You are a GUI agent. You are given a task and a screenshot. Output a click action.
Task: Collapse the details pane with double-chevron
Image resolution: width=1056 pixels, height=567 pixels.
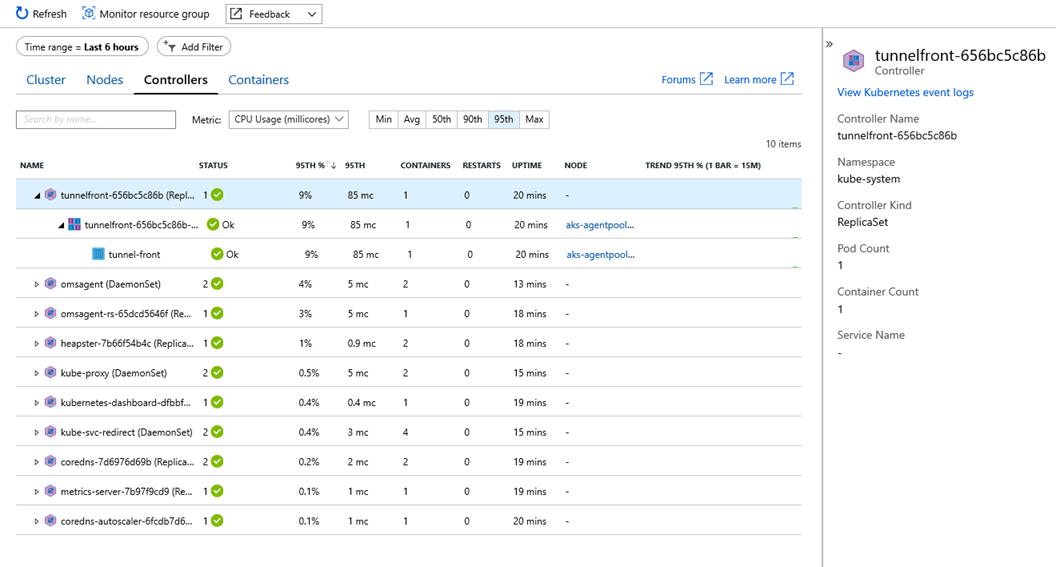pos(829,44)
